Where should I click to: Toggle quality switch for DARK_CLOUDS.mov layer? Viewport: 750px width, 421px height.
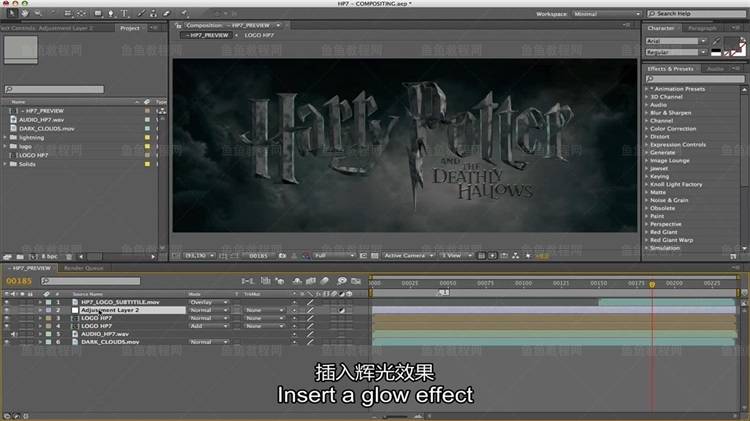310,342
